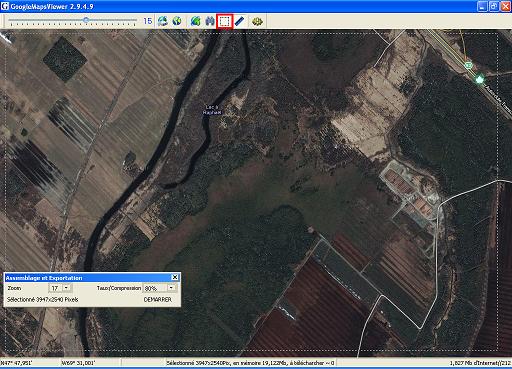Open the Taux/Compression 80% dropdown arrow
Image resolution: width=512 pixels, height=369 pixels.
pos(171,288)
